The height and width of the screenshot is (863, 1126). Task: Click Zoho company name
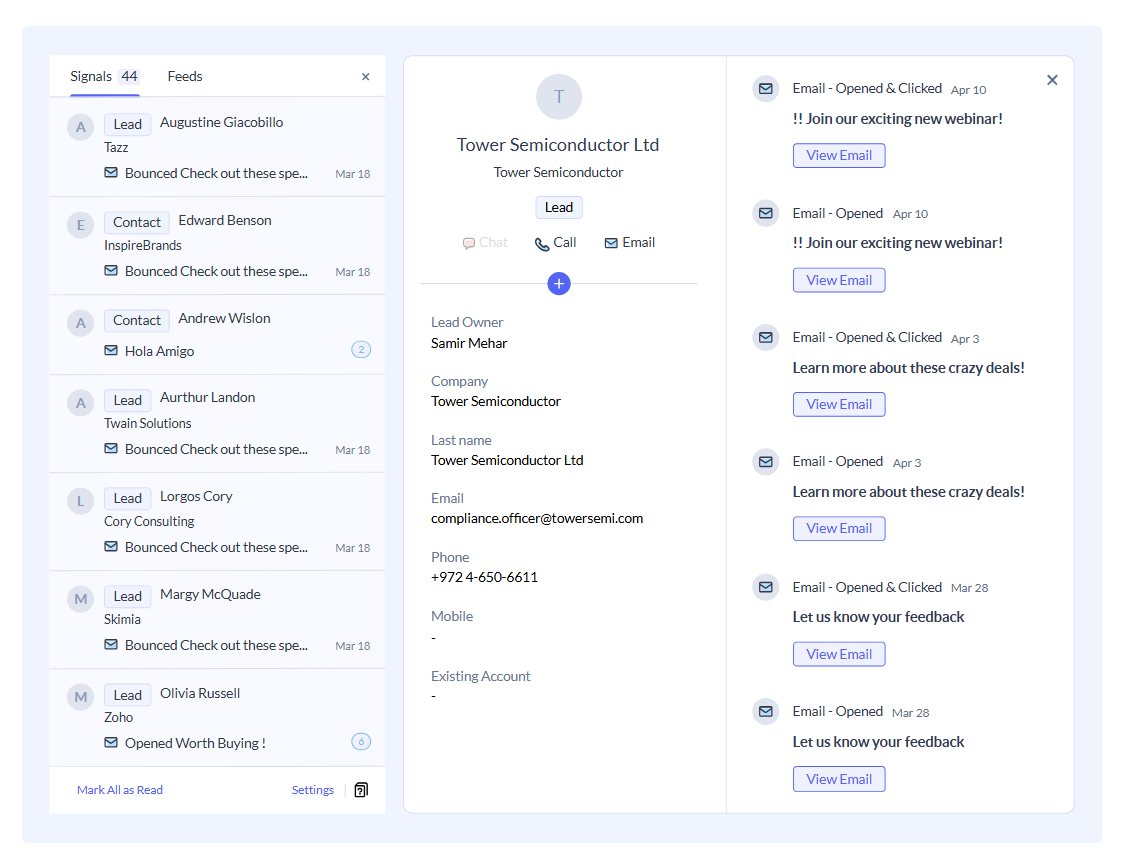coord(118,717)
